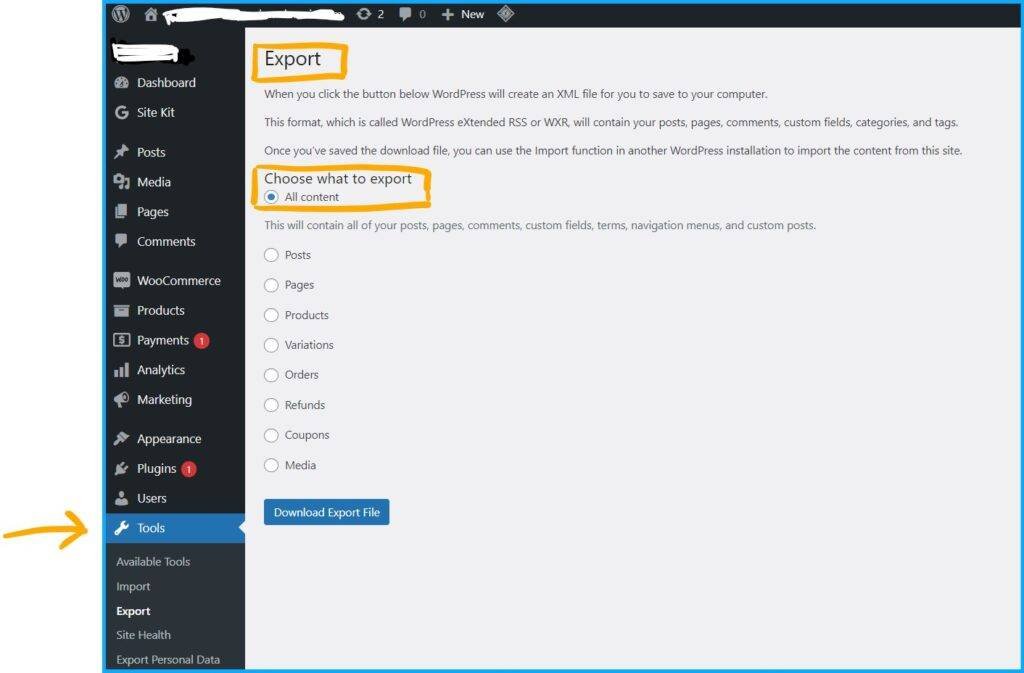The height and width of the screenshot is (673, 1024).
Task: Open the Import submenu item
Action: coord(133,587)
